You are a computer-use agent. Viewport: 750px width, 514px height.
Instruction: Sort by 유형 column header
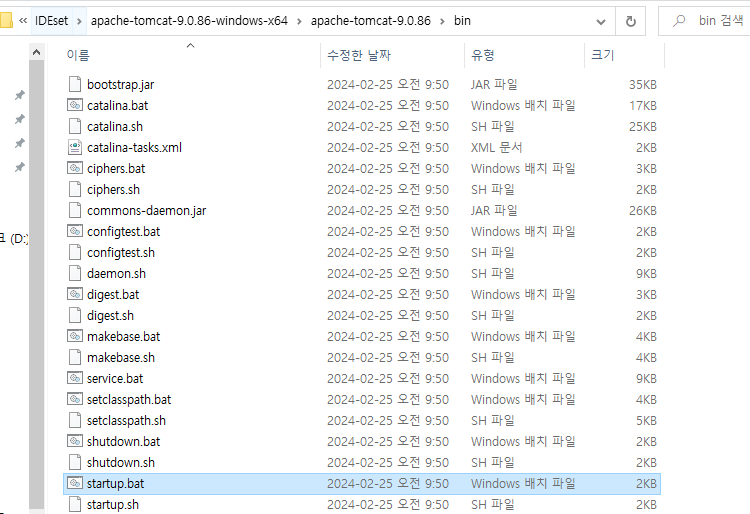click(x=483, y=55)
